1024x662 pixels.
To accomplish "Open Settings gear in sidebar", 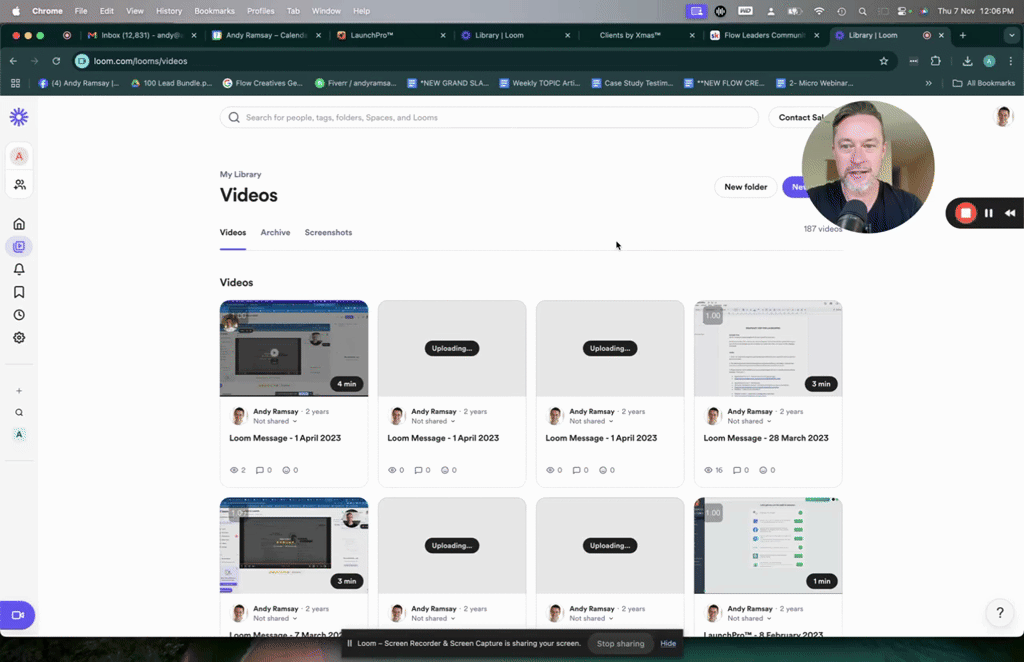I will click(x=19, y=338).
